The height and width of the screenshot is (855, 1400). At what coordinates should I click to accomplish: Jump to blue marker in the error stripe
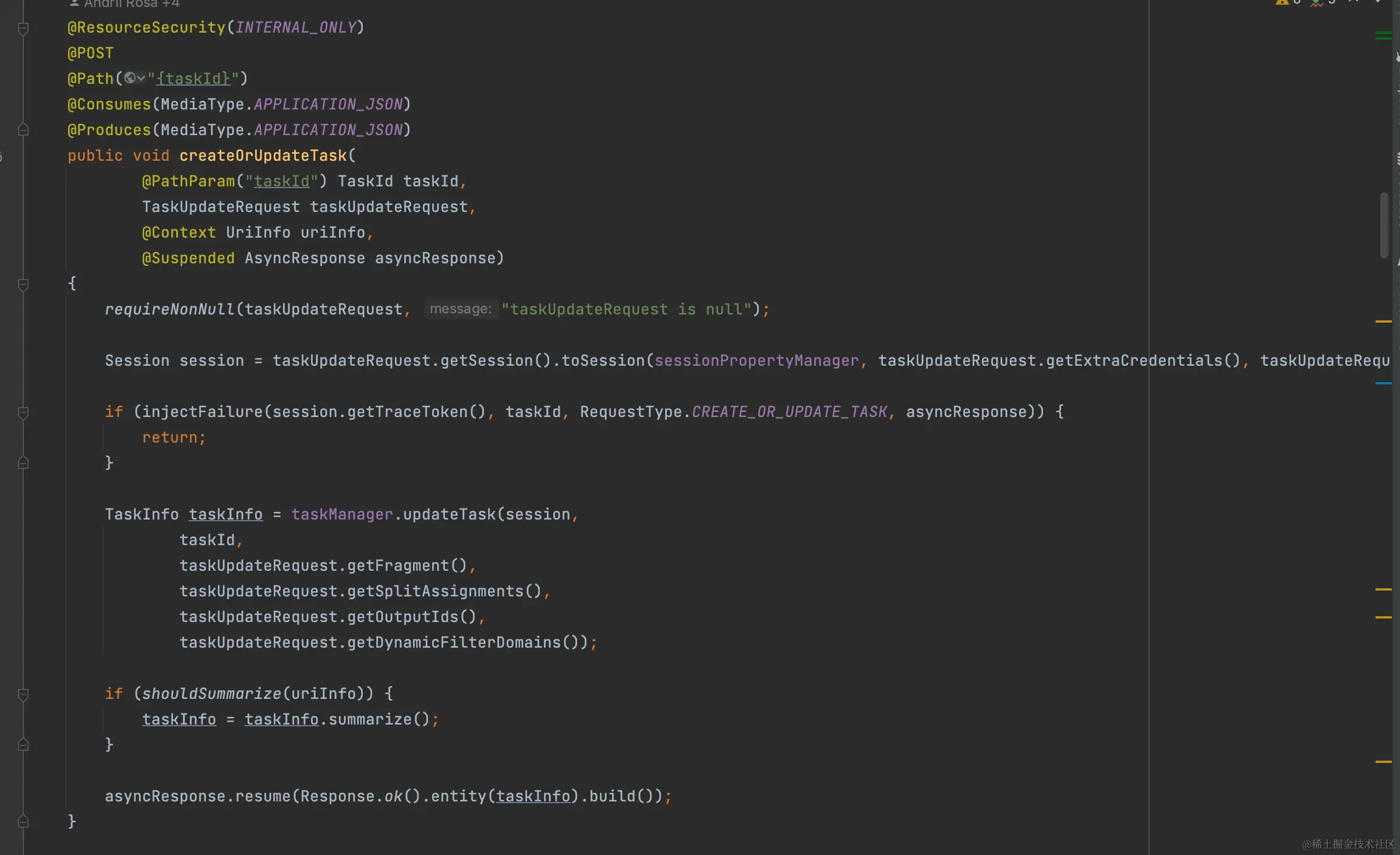pos(1383,383)
